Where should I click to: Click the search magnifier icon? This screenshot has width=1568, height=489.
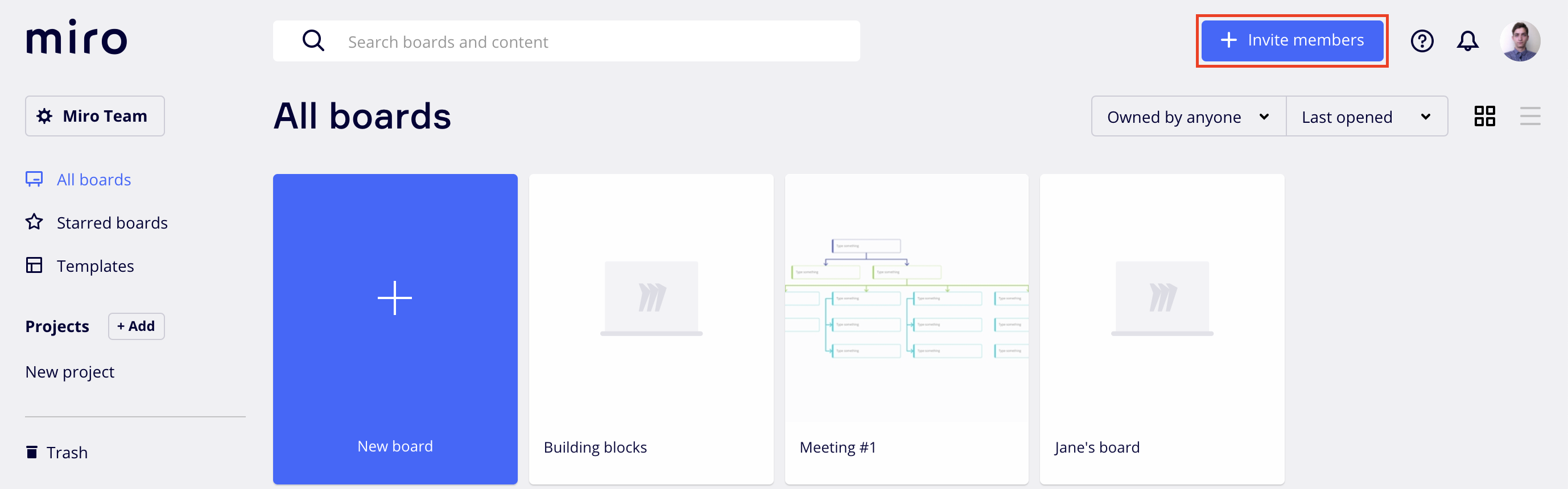[x=313, y=42]
